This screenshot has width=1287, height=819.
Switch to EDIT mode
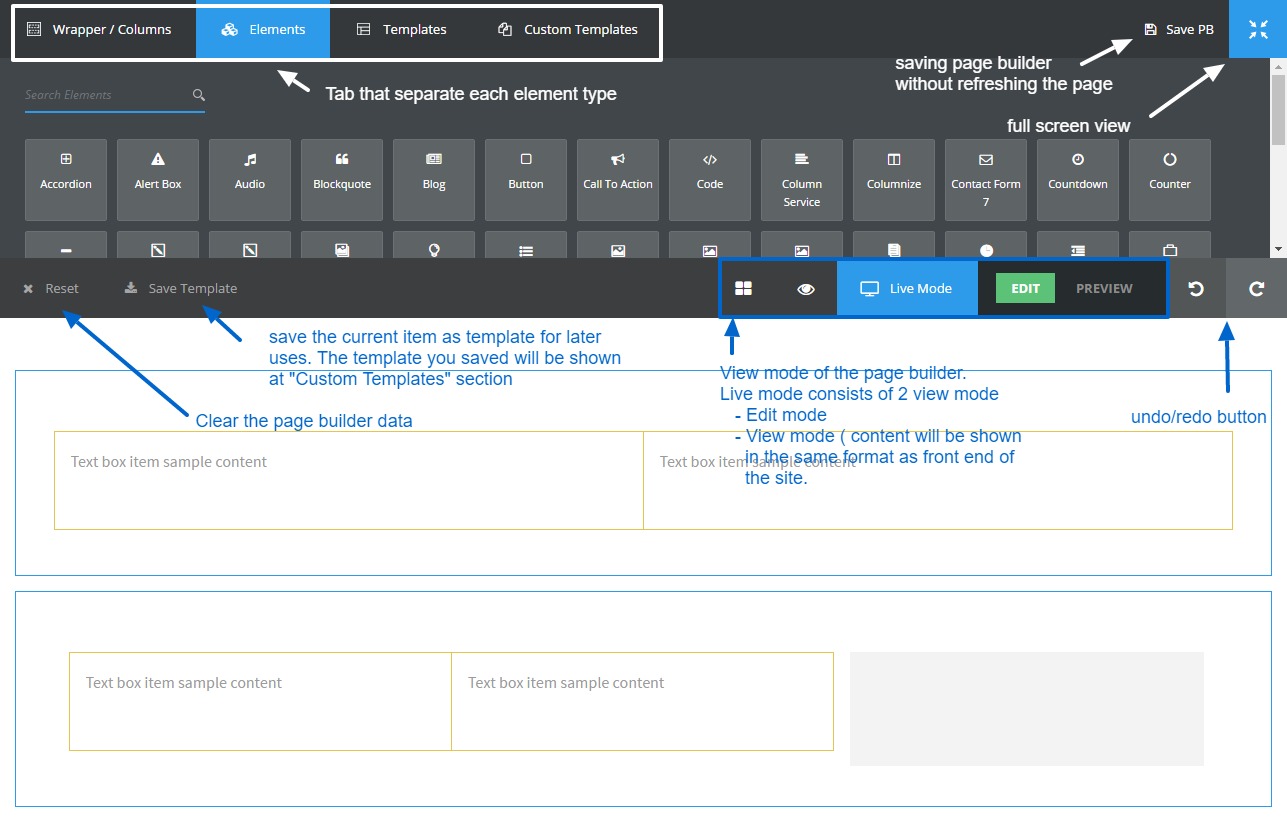point(1025,289)
